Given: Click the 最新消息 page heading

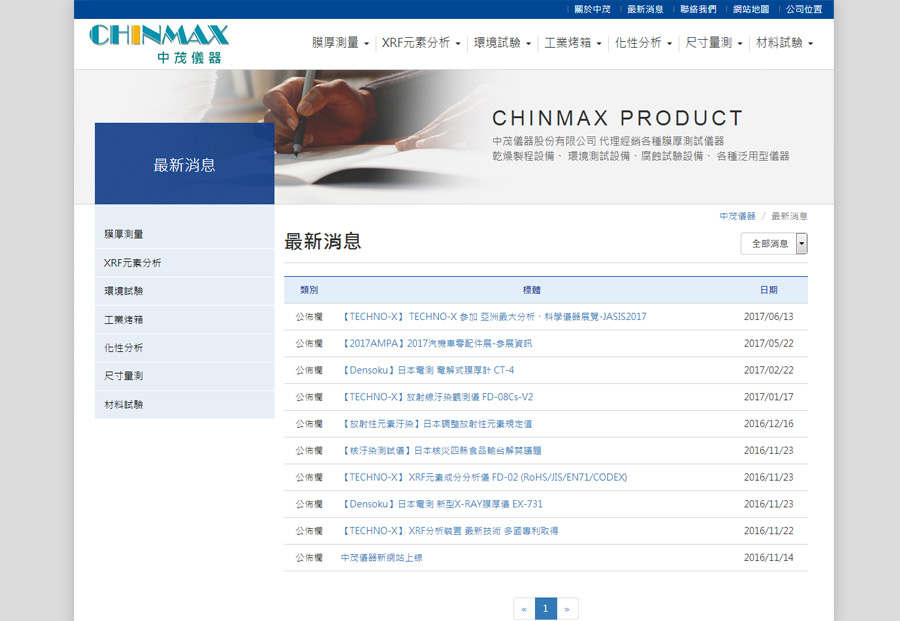Looking at the screenshot, I should (323, 242).
